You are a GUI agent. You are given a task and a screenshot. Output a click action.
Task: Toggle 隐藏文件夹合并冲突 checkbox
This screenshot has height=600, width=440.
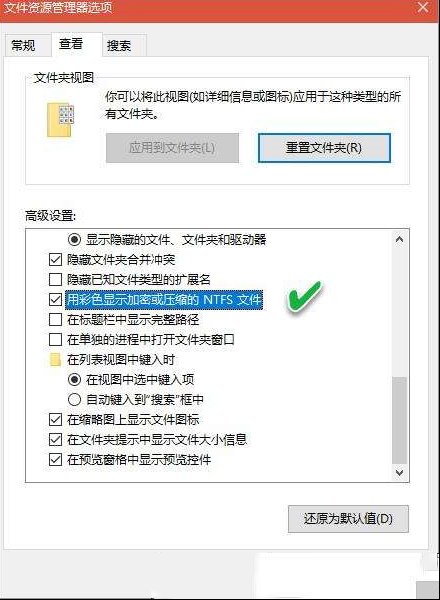coord(55,260)
